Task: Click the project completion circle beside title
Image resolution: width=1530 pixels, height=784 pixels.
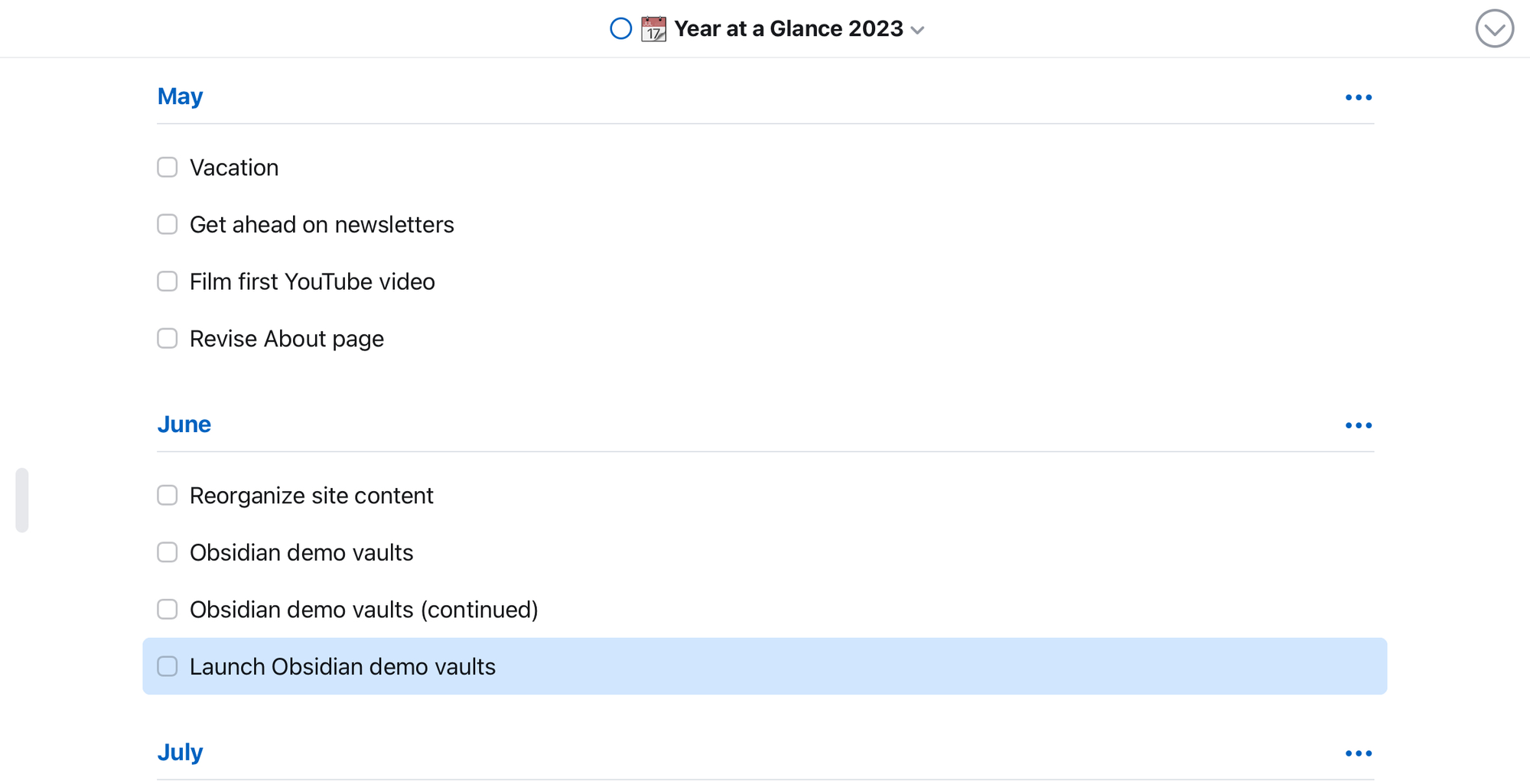Action: 620,29
